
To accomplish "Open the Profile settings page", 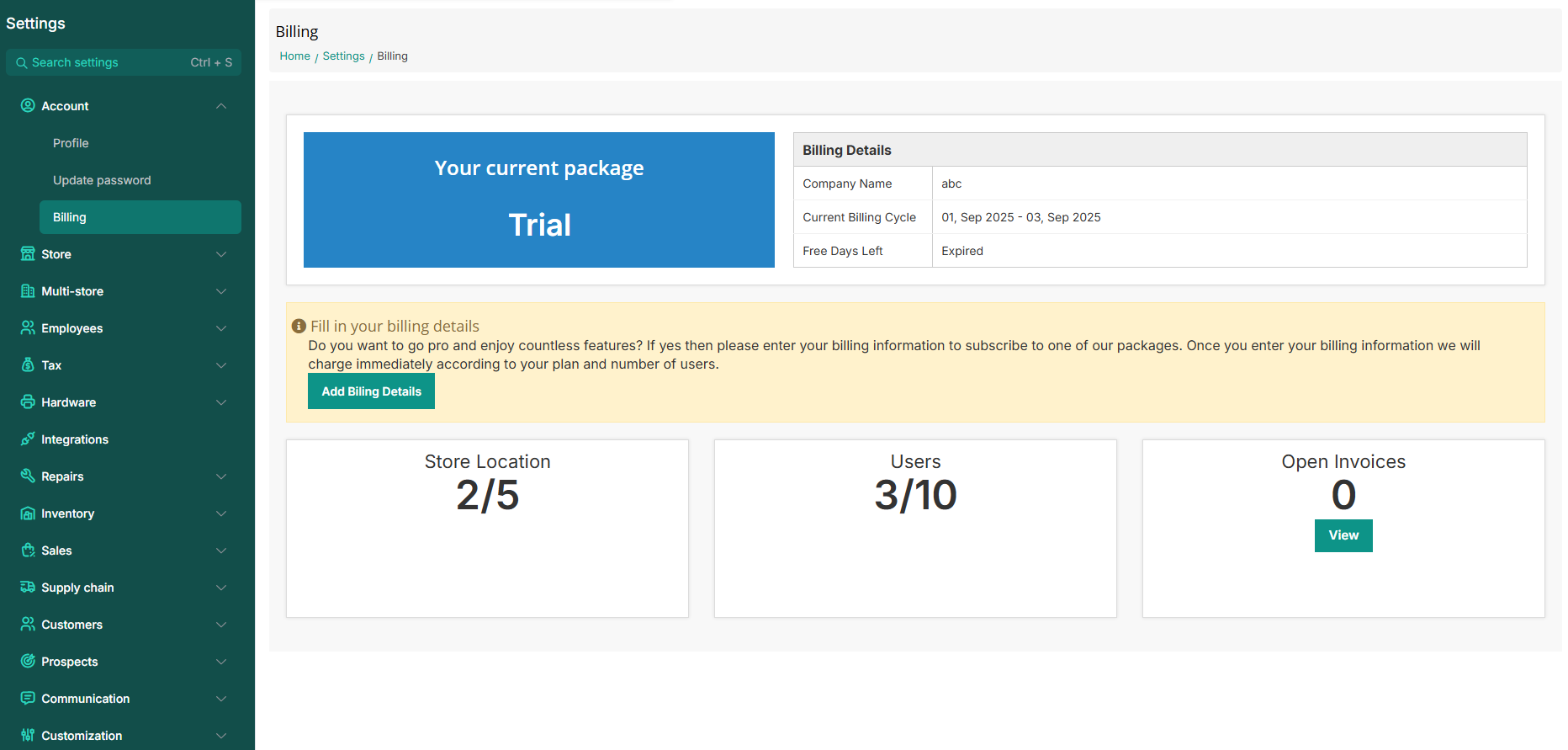I will point(71,143).
